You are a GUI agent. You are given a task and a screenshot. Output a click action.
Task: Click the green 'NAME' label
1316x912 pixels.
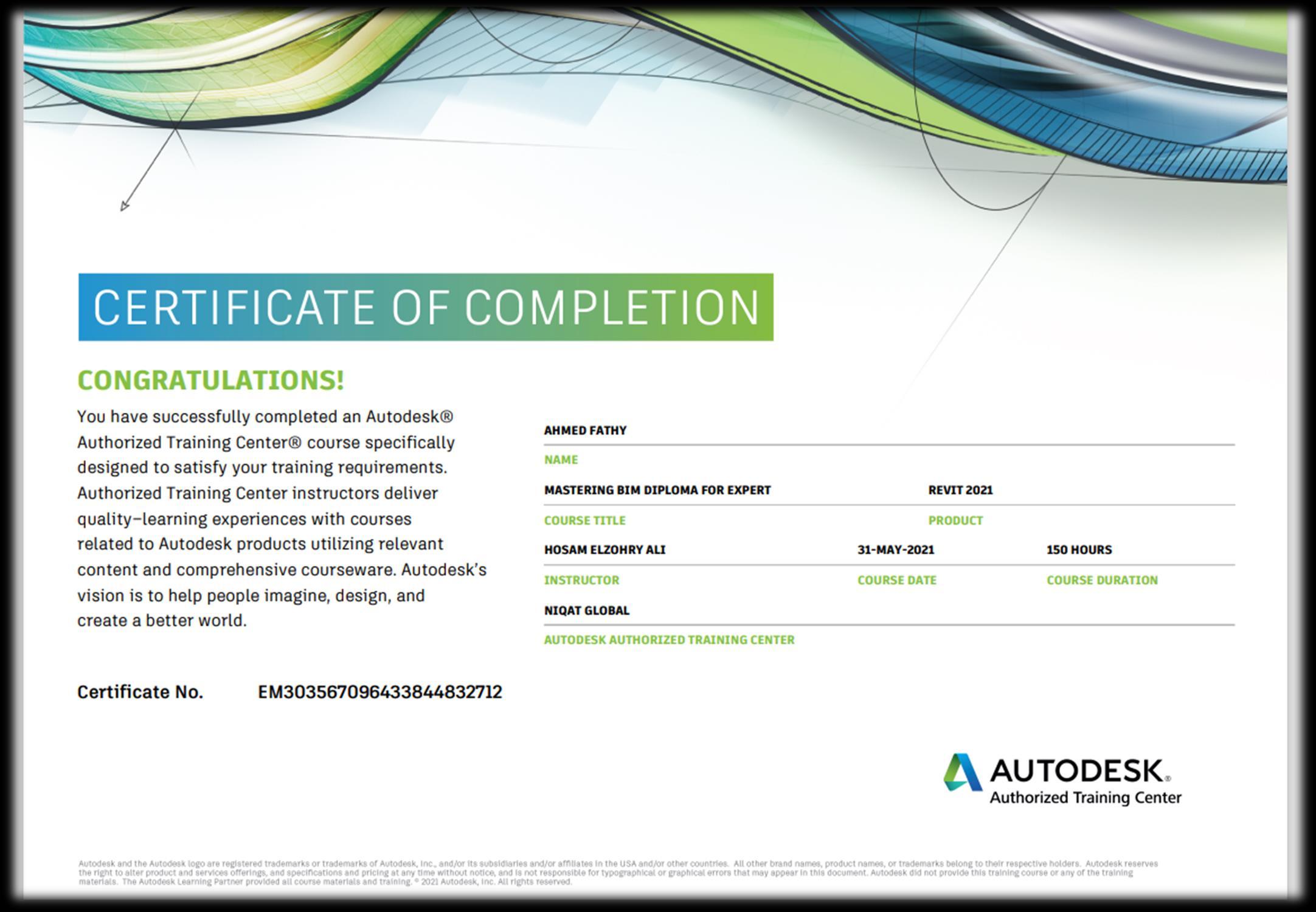click(561, 460)
